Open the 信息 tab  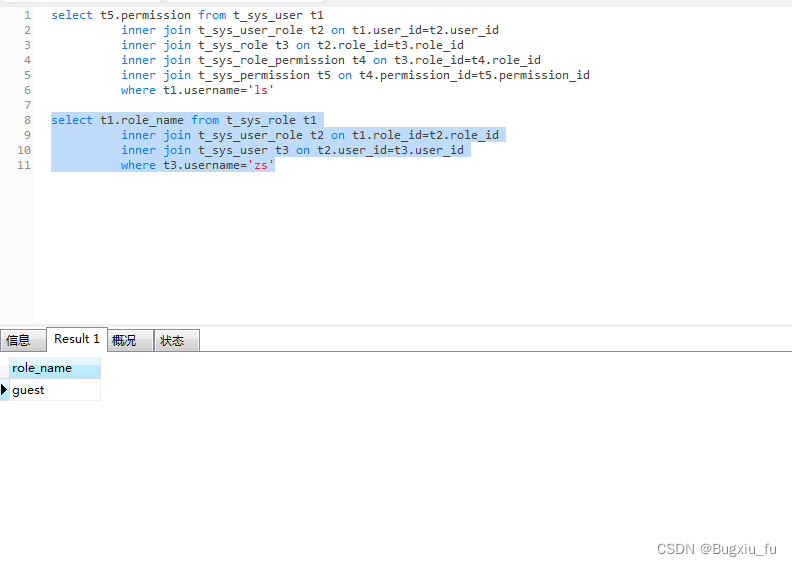[x=23, y=340]
